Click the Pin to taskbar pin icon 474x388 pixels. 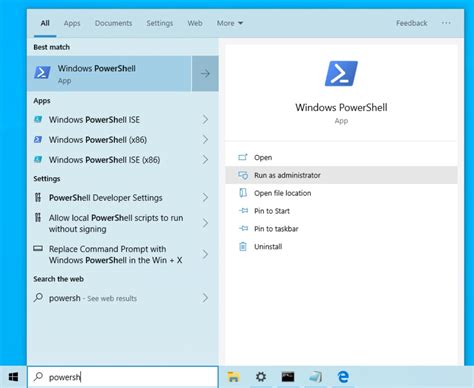tap(243, 228)
